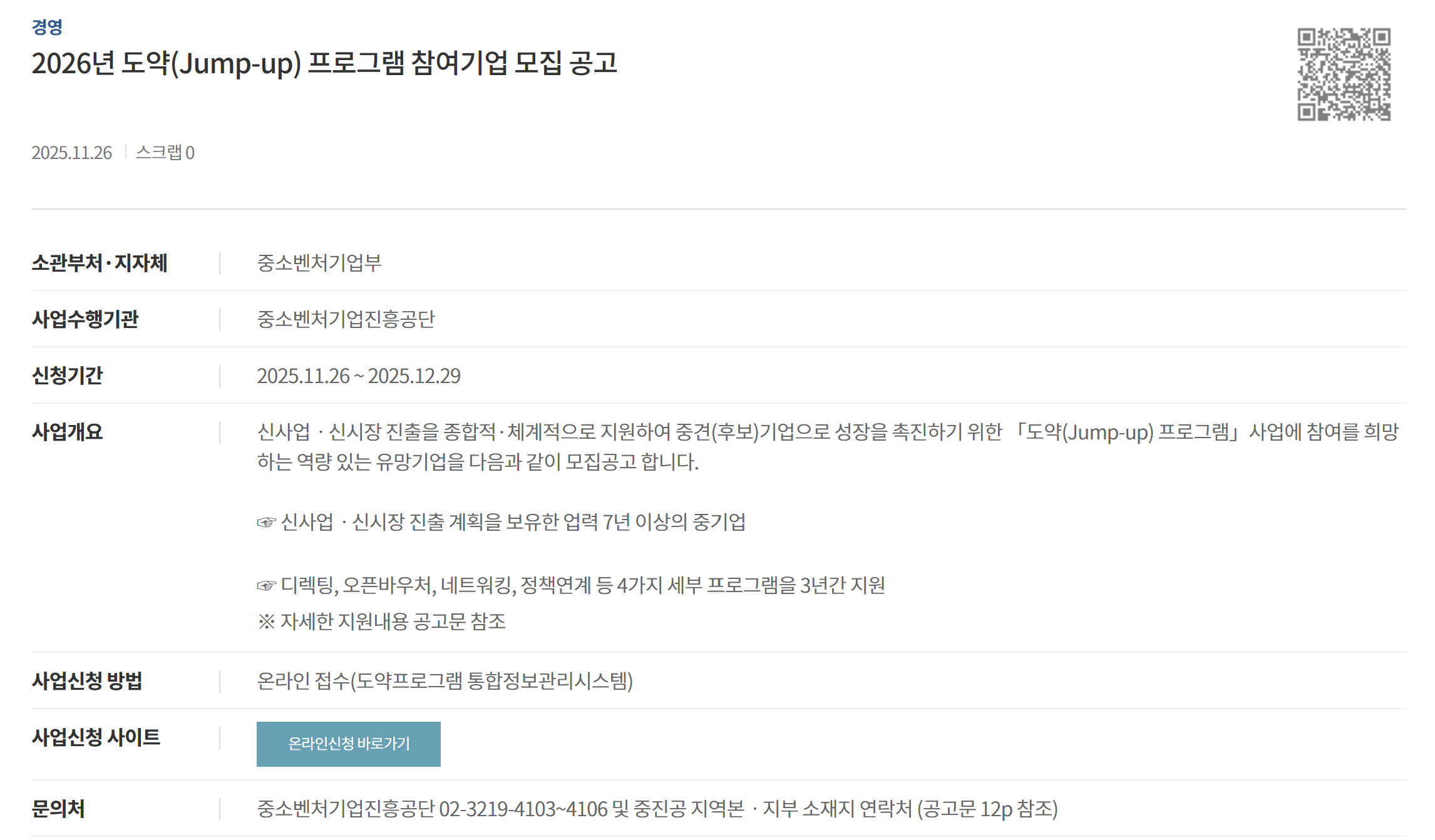Click the ※ 자세한 지원내용 note
The height and width of the screenshot is (840, 1435).
tap(381, 622)
